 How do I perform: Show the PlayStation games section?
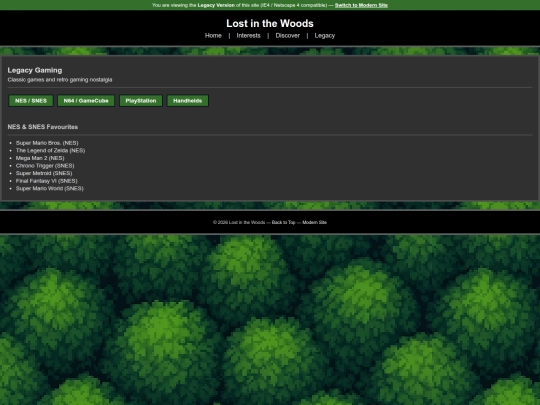tap(141, 101)
